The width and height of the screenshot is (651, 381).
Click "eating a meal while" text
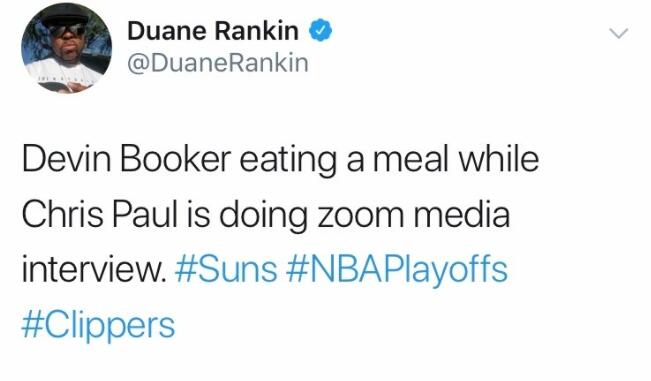pyautogui.click(x=389, y=160)
